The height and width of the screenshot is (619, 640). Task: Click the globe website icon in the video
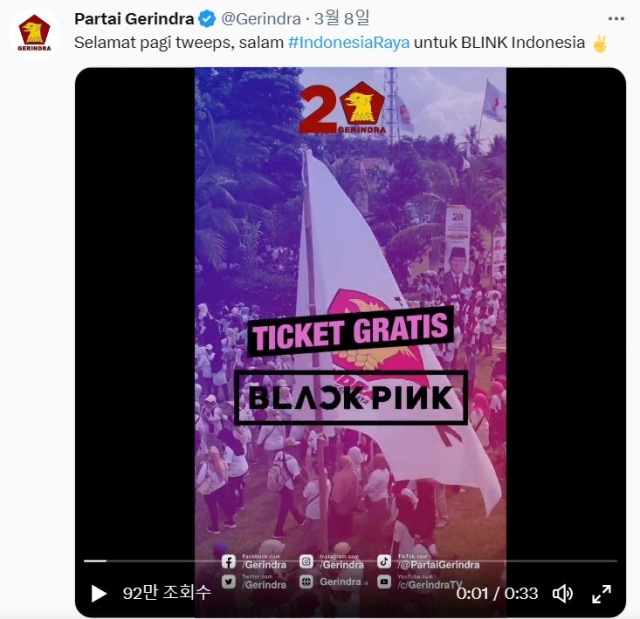tap(306, 582)
